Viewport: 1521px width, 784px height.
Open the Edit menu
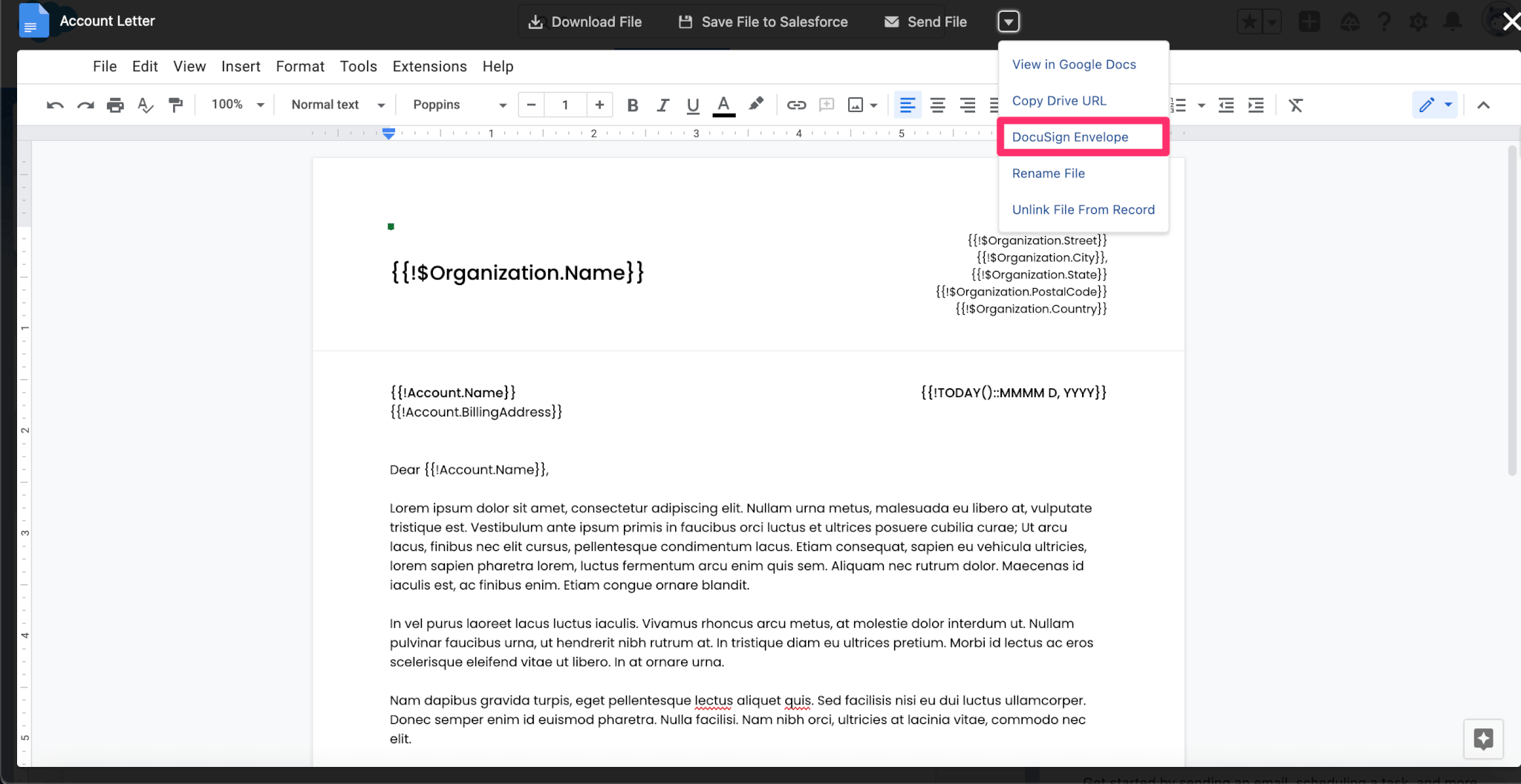pyautogui.click(x=145, y=66)
